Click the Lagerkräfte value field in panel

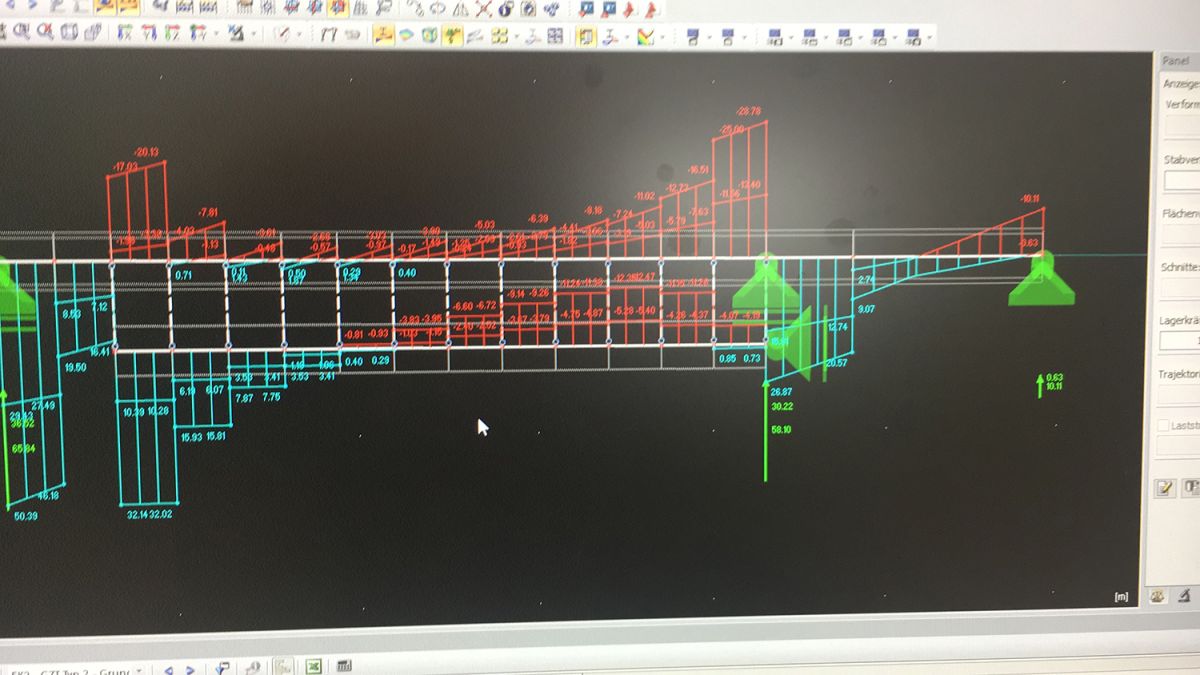(x=1180, y=342)
